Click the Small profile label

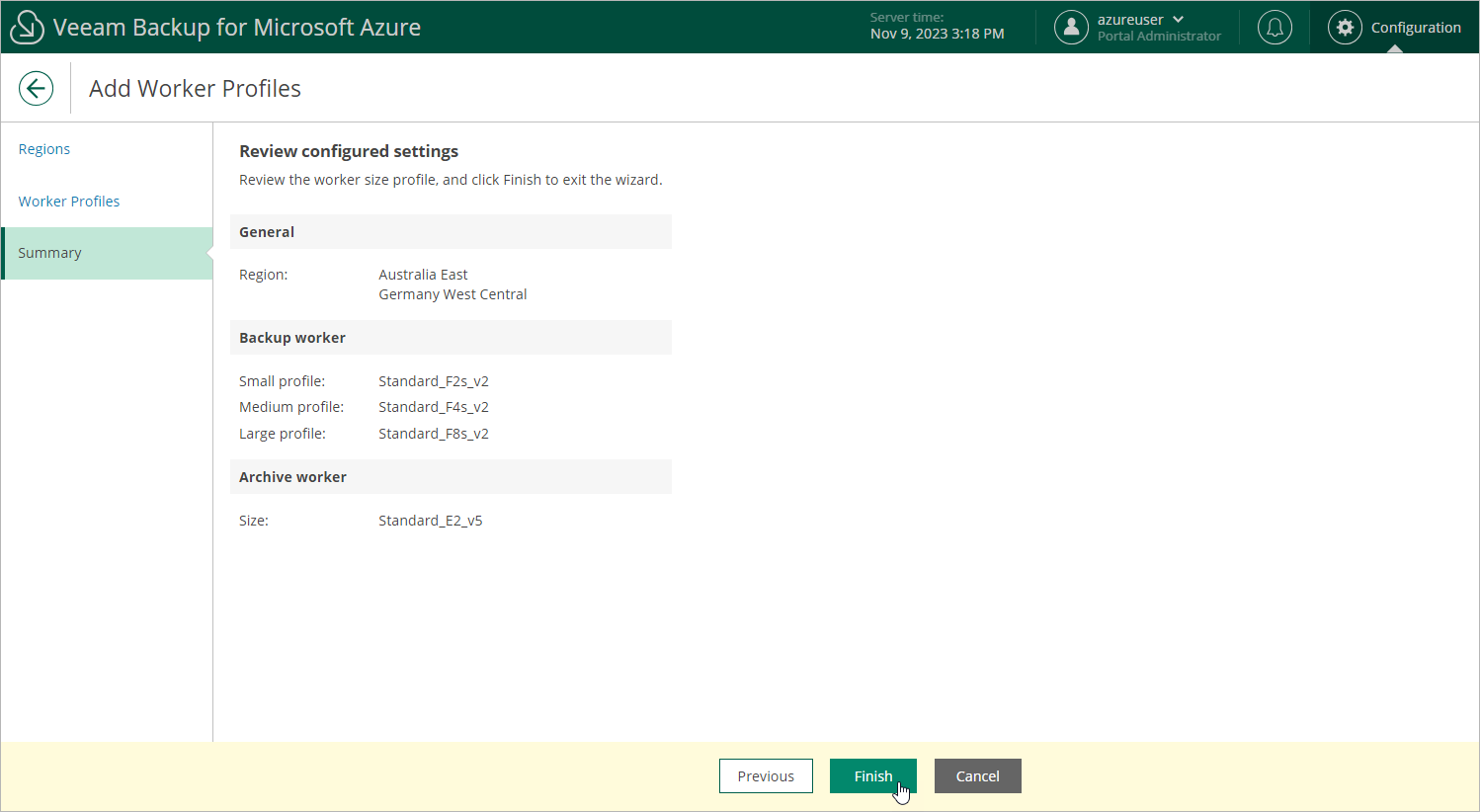pyautogui.click(x=282, y=381)
